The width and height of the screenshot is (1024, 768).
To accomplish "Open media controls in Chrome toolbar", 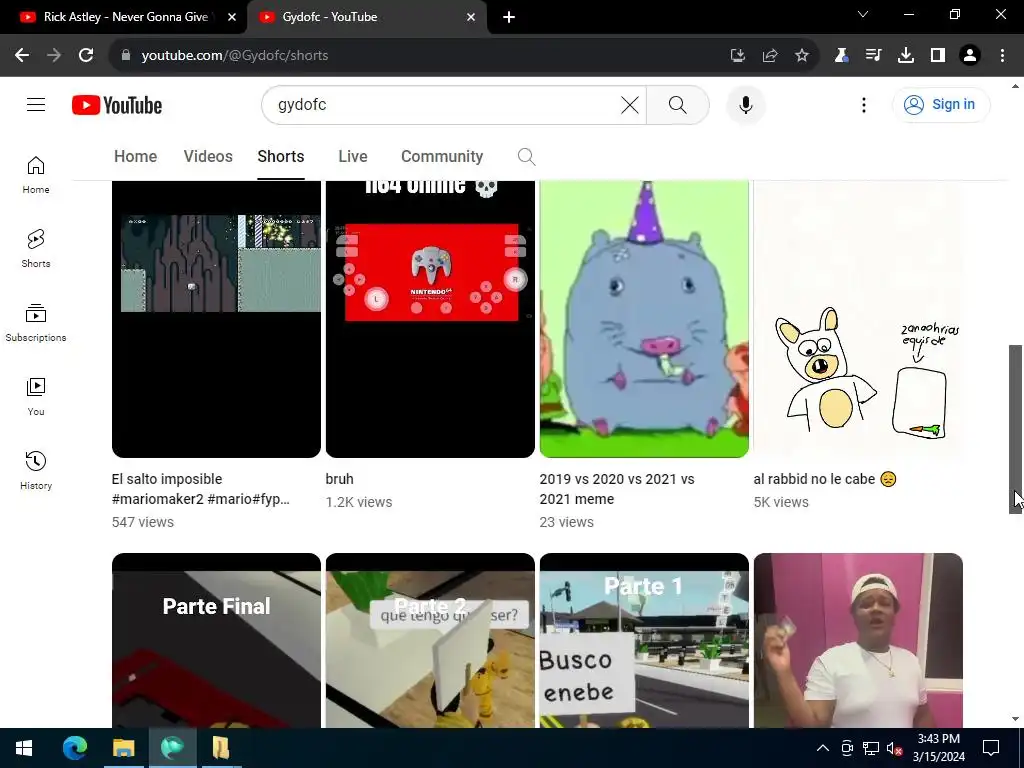I will click(x=873, y=56).
